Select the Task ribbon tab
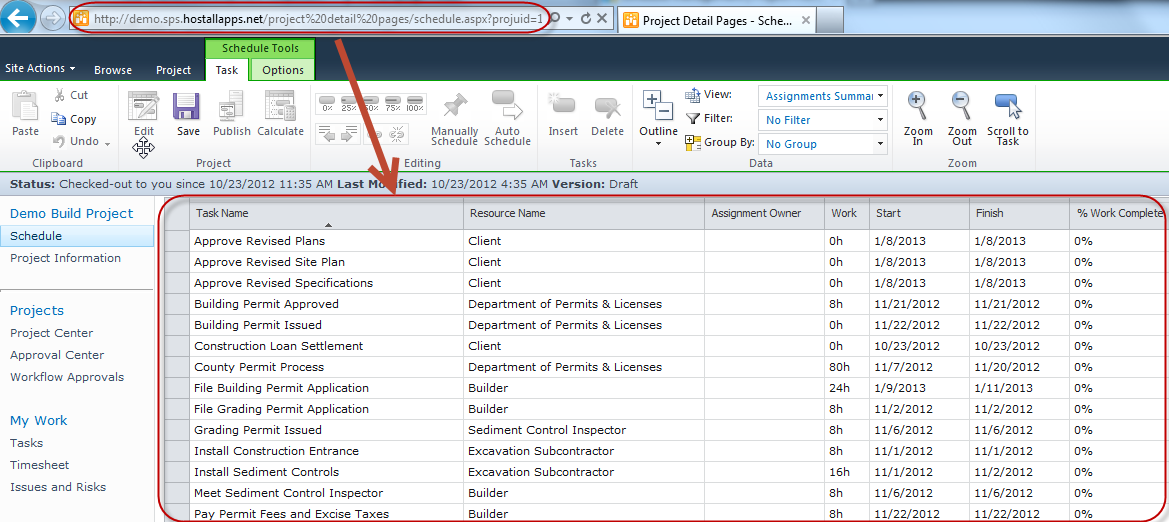This screenshot has width=1169, height=522. coord(227,70)
